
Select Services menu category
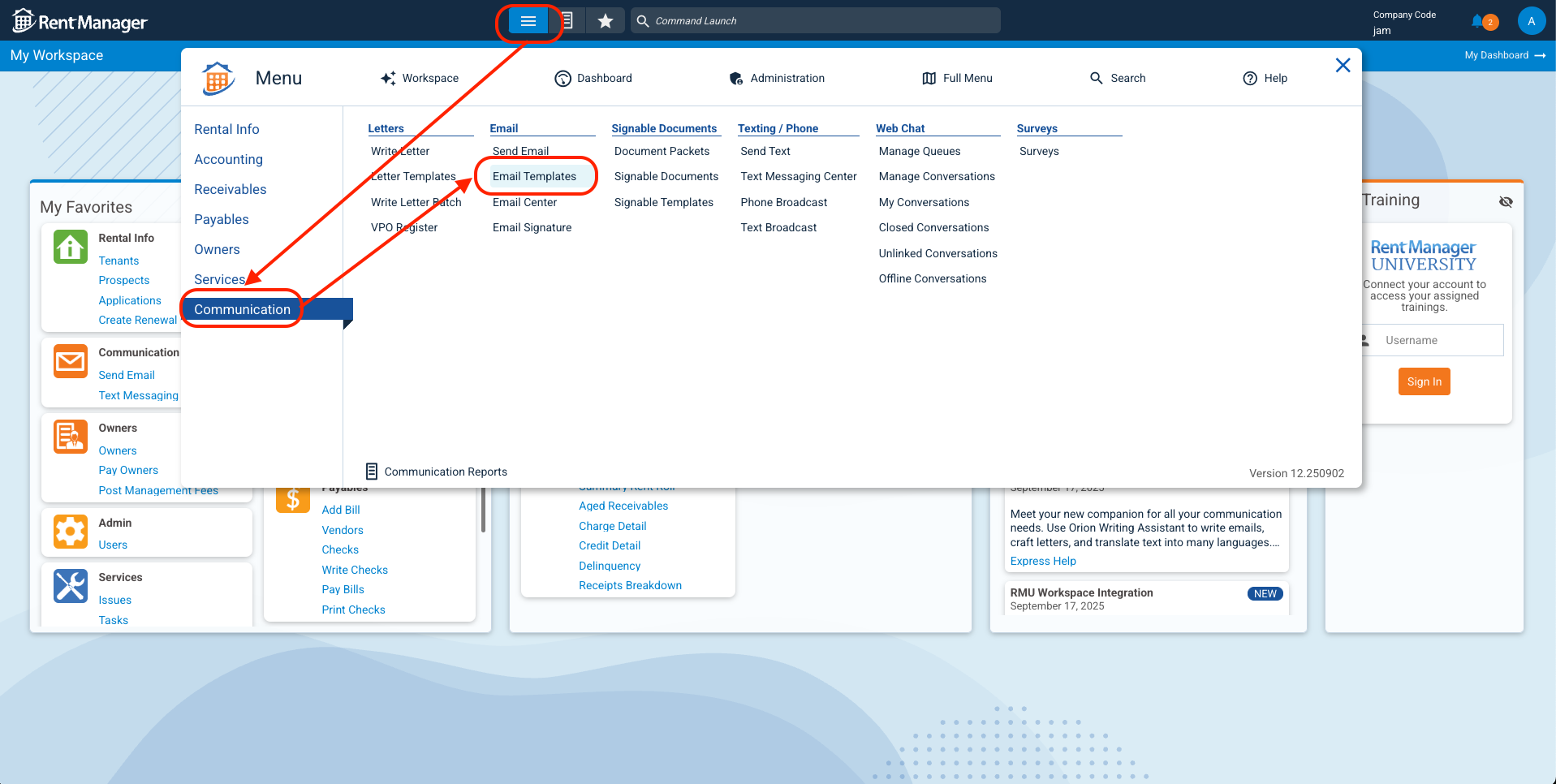pyautogui.click(x=219, y=279)
